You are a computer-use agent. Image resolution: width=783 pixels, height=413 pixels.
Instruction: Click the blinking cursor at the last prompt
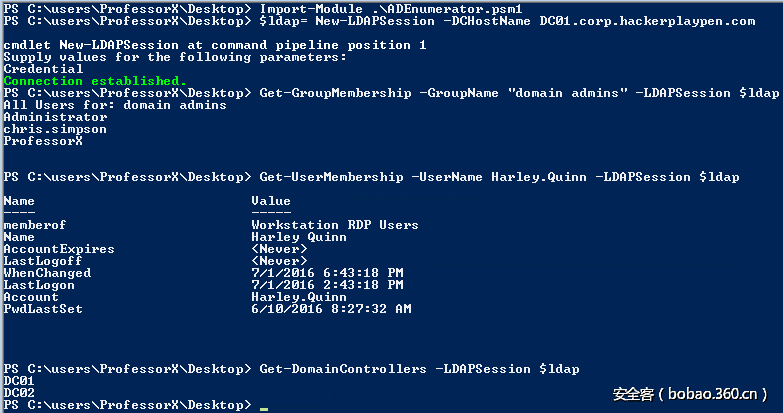pyautogui.click(x=263, y=407)
